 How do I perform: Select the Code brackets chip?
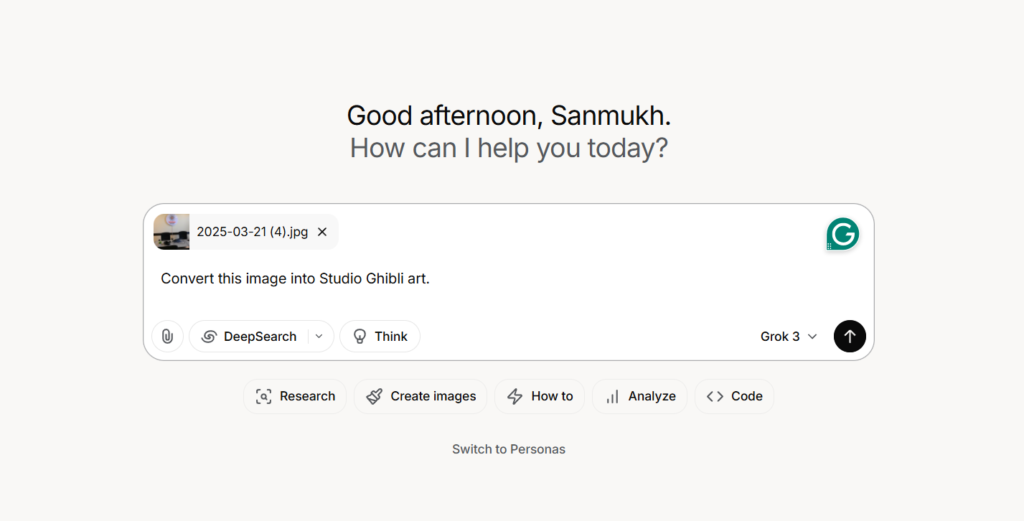pos(734,396)
